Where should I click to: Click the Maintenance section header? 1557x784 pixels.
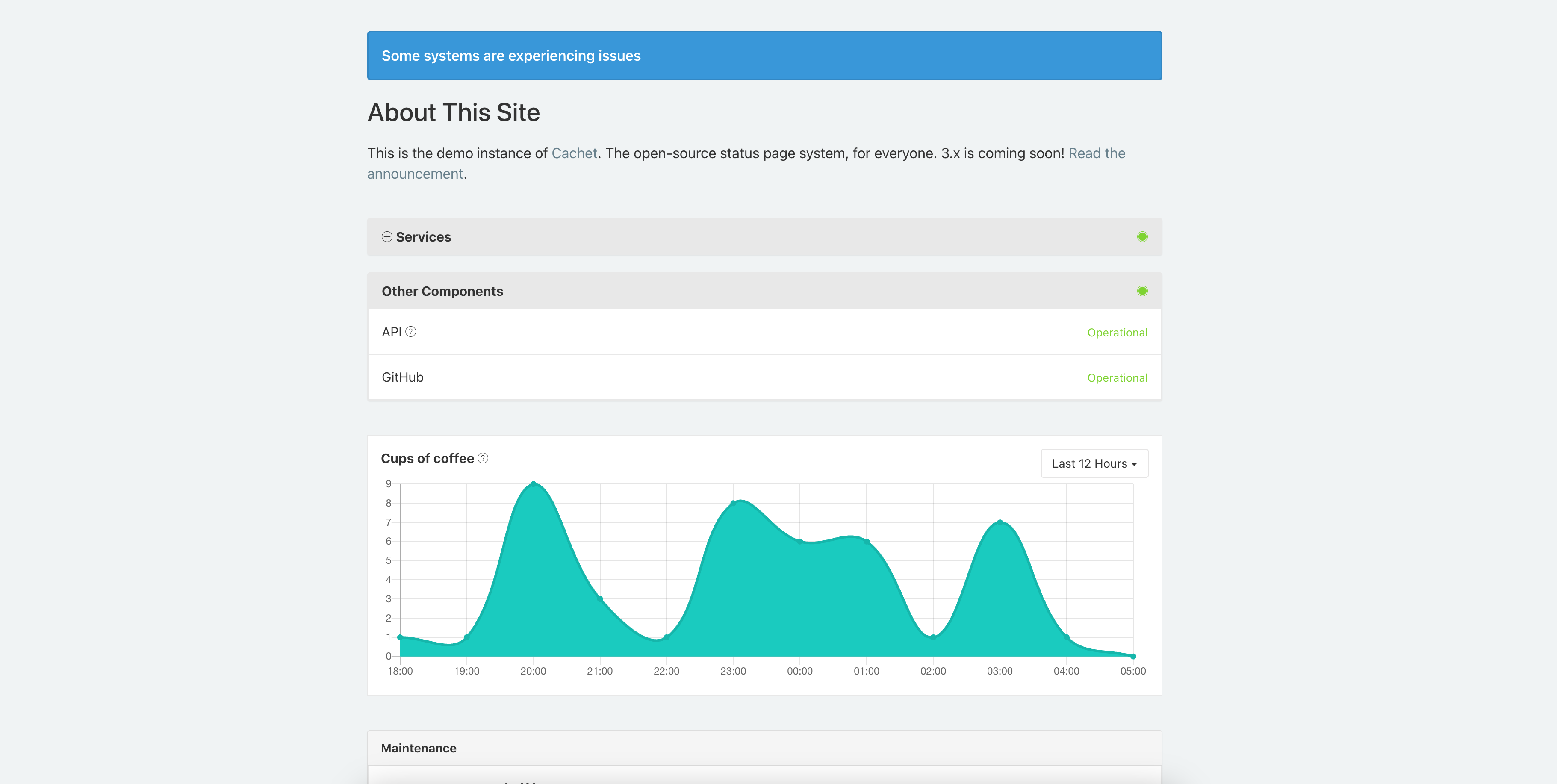click(x=764, y=749)
